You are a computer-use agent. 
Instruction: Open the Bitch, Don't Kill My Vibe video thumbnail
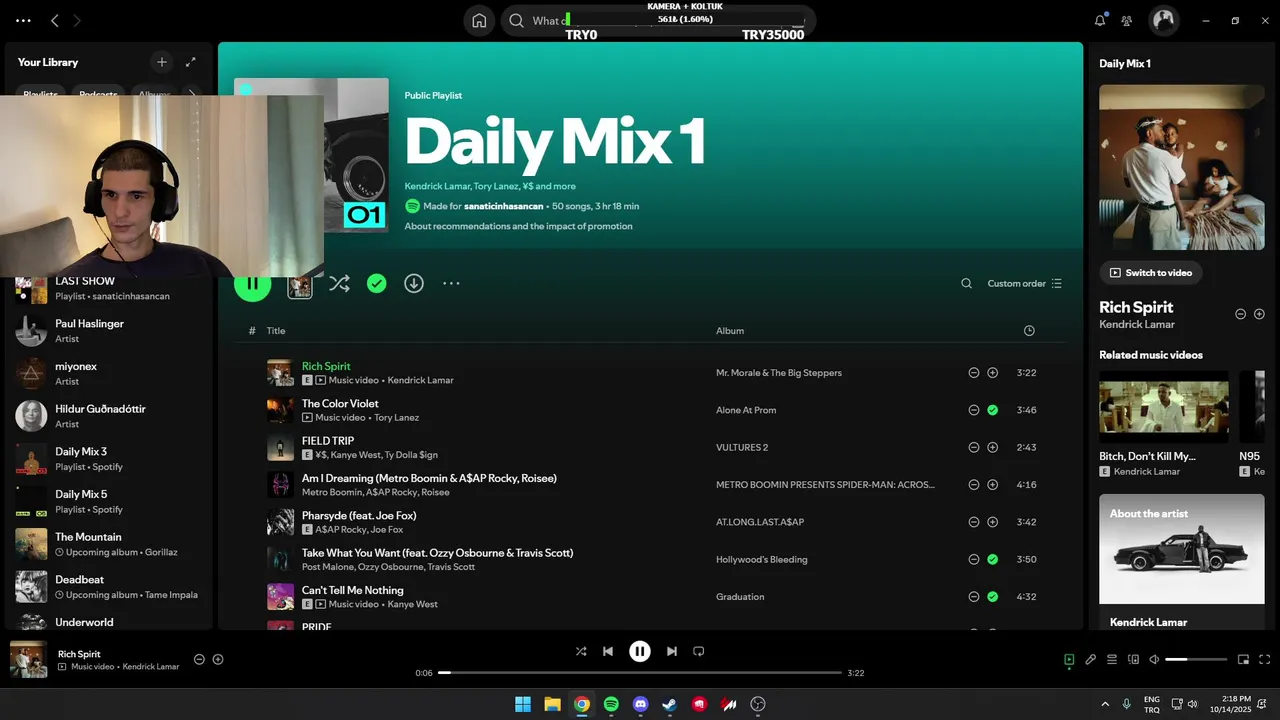tap(1164, 407)
